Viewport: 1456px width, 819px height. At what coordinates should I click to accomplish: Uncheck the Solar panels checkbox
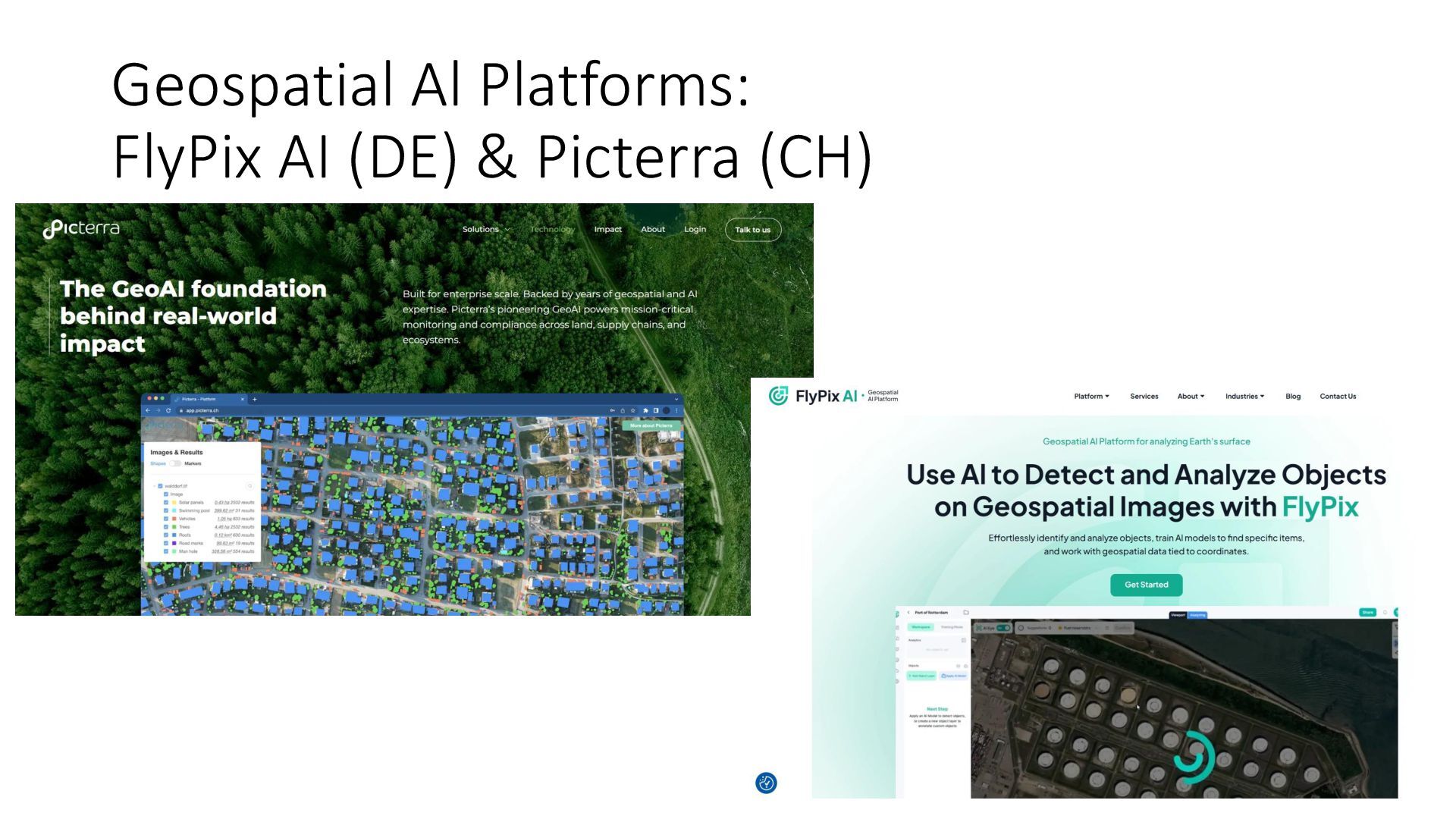[166, 502]
